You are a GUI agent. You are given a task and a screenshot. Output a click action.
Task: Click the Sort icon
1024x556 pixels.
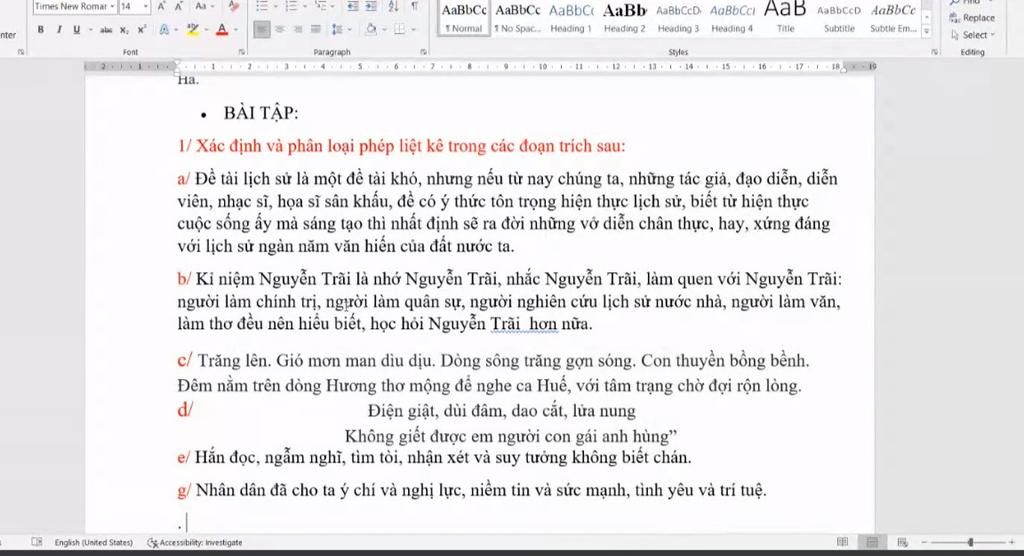392,7
